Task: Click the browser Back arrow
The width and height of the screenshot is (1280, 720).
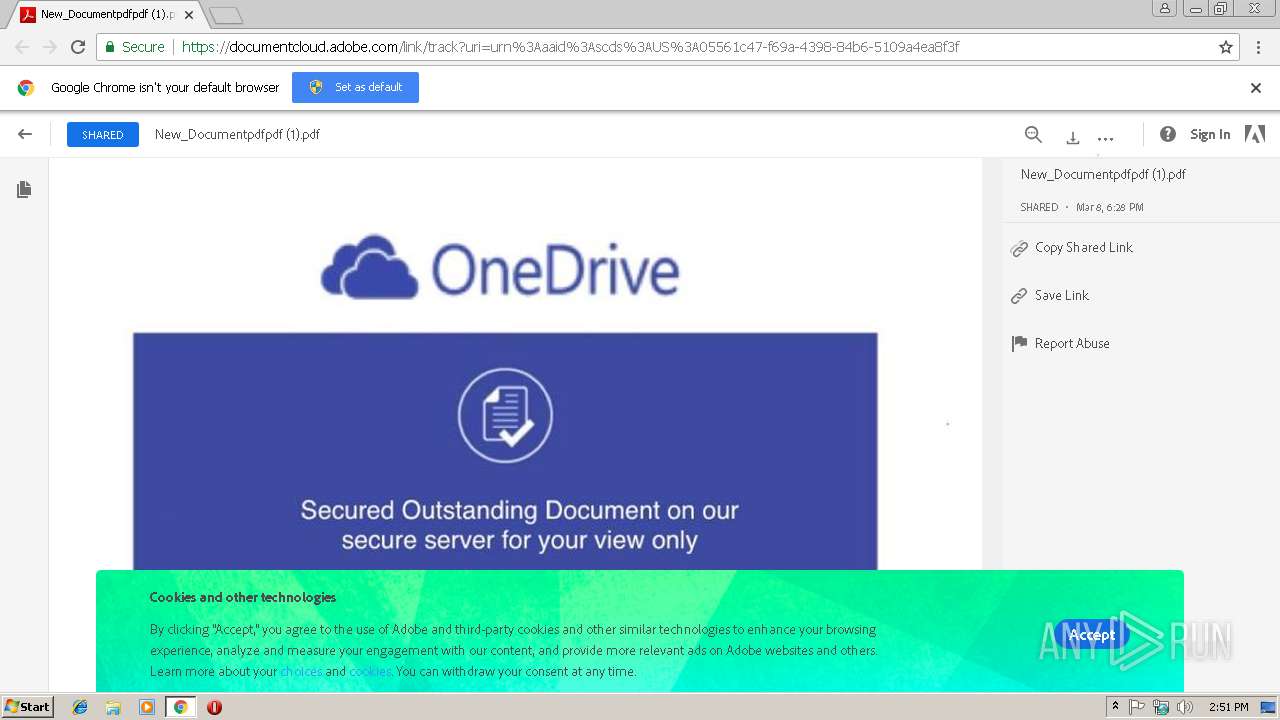Action: coord(22,47)
